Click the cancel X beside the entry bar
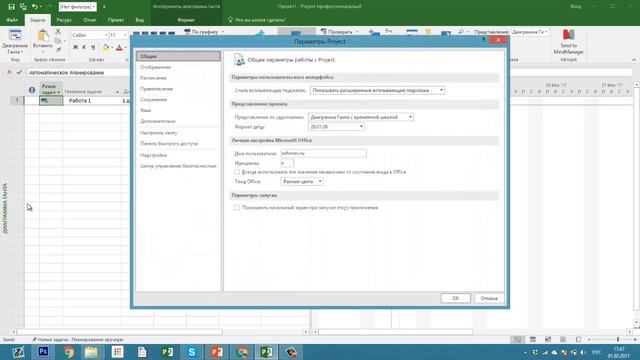The height and width of the screenshot is (360, 640). (x=9, y=72)
